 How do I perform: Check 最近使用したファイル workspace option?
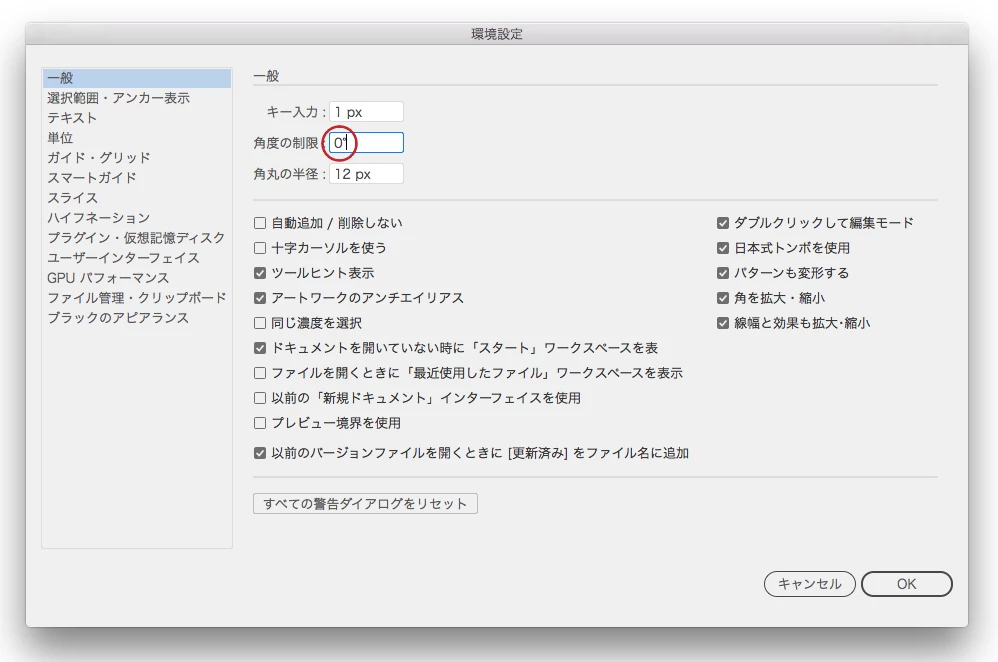point(260,373)
